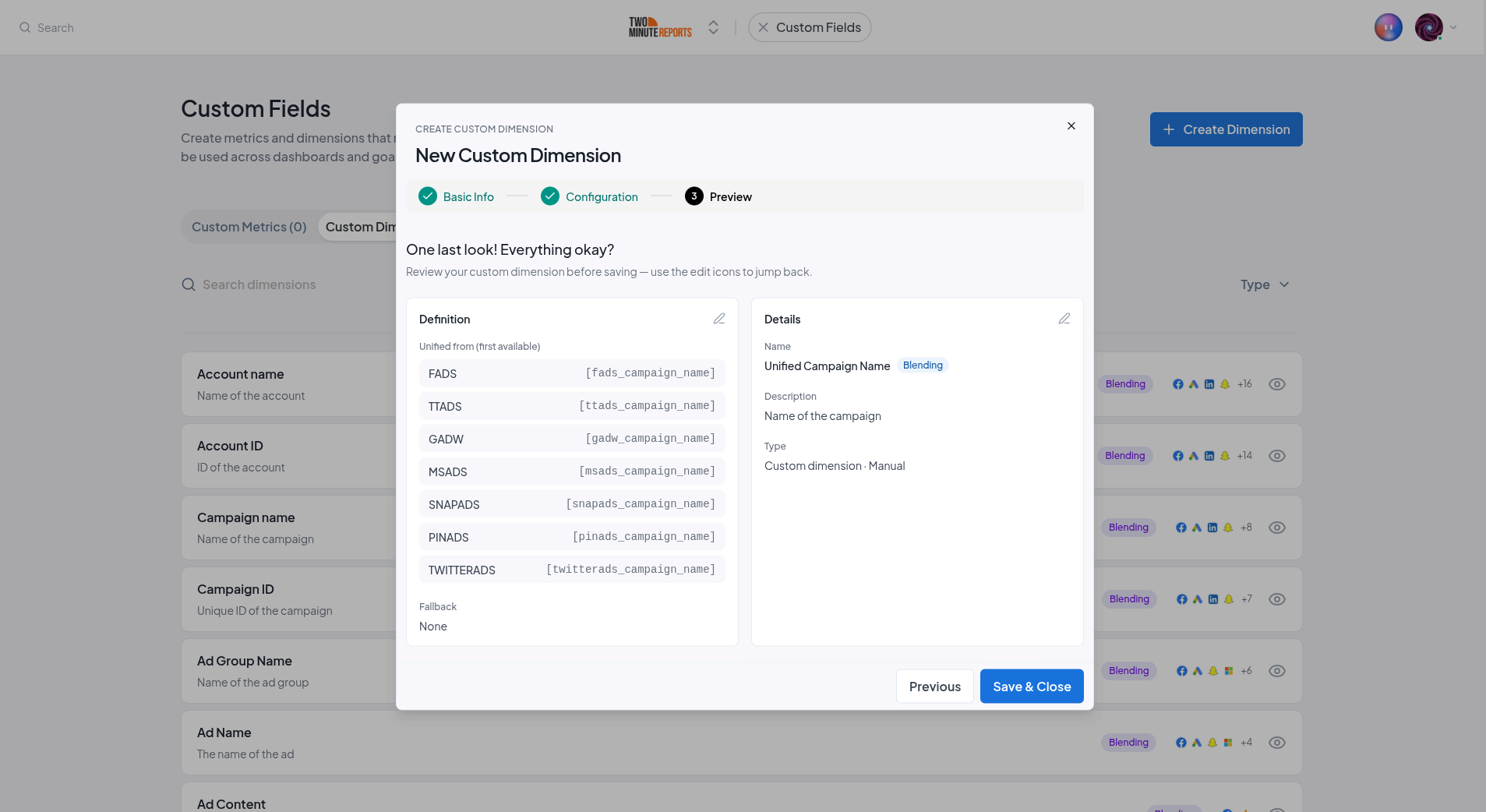This screenshot has height=812, width=1486.
Task: Close the New Custom Dimension dialog
Action: pyautogui.click(x=1071, y=126)
